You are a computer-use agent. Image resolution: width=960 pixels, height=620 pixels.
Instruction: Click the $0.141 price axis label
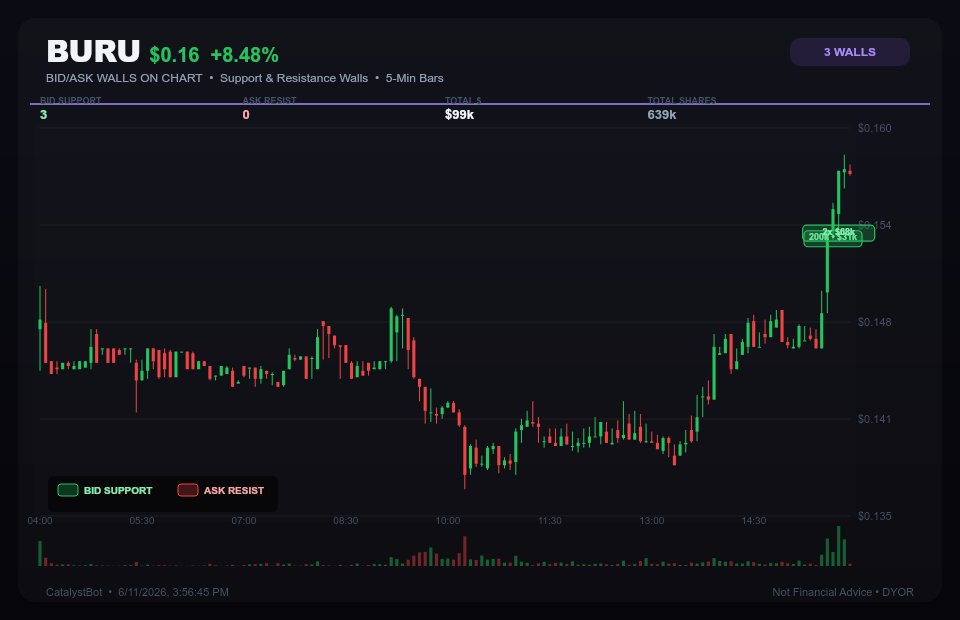click(874, 419)
